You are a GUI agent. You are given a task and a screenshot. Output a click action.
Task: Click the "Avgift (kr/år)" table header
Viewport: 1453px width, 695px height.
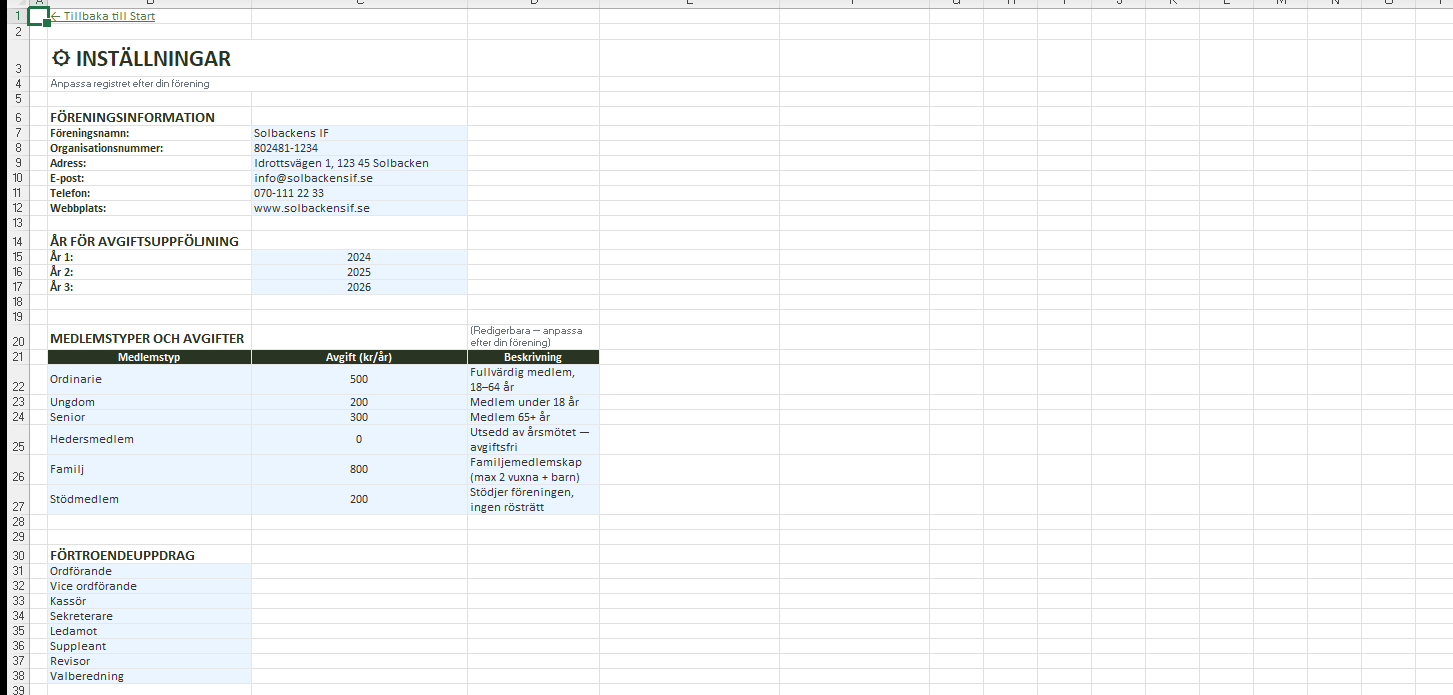click(x=358, y=357)
